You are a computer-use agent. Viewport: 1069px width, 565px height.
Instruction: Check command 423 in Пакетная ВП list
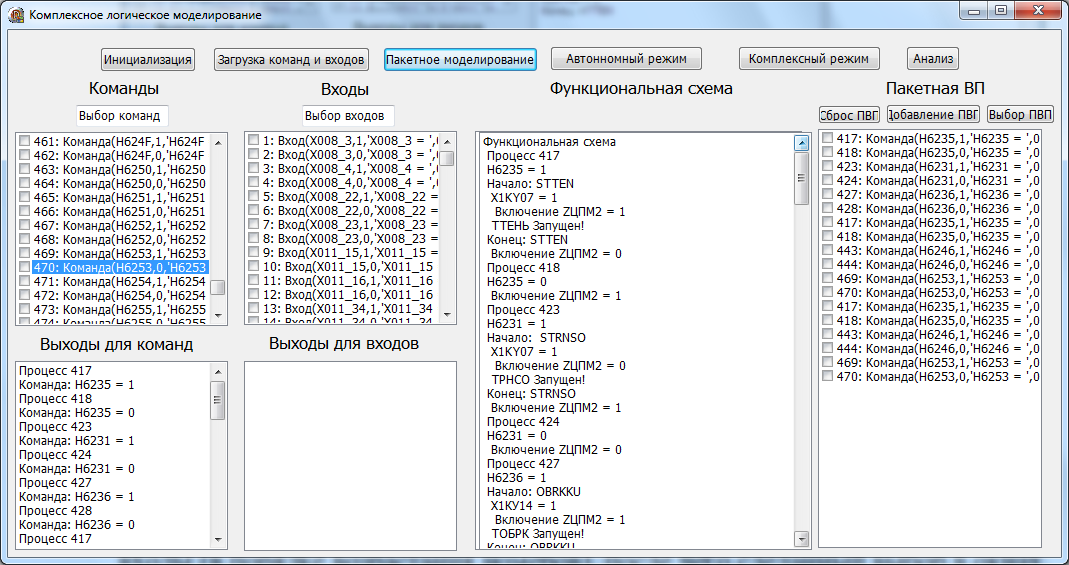click(x=828, y=166)
